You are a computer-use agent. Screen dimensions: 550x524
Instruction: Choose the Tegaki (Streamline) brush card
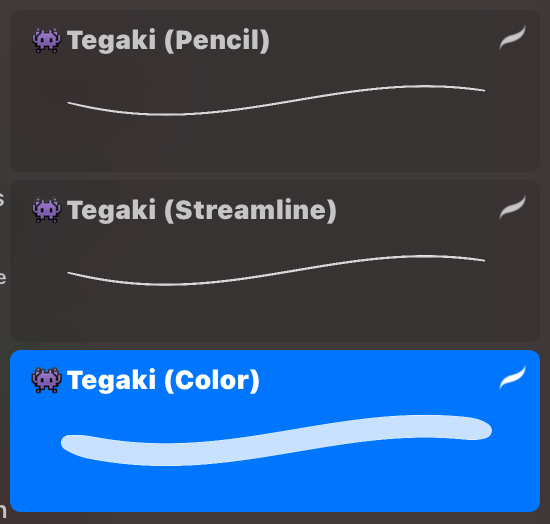pos(275,261)
